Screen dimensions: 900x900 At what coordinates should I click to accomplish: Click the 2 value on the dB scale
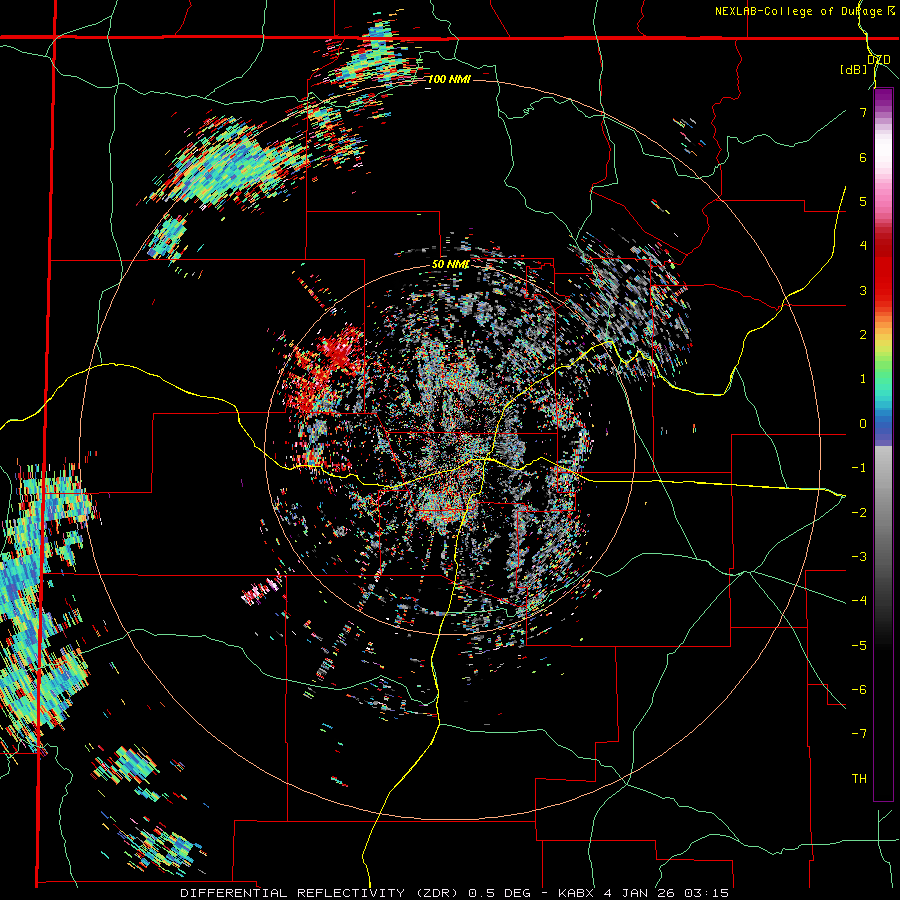pyautogui.click(x=863, y=335)
